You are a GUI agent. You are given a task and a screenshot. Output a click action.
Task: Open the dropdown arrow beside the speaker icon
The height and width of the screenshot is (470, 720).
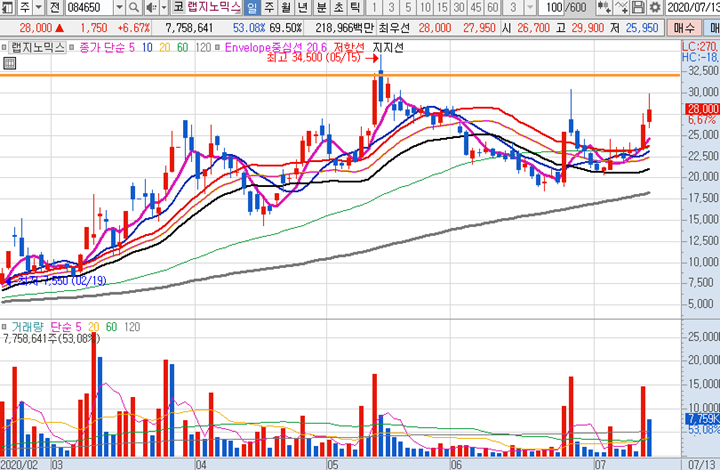pos(164,7)
